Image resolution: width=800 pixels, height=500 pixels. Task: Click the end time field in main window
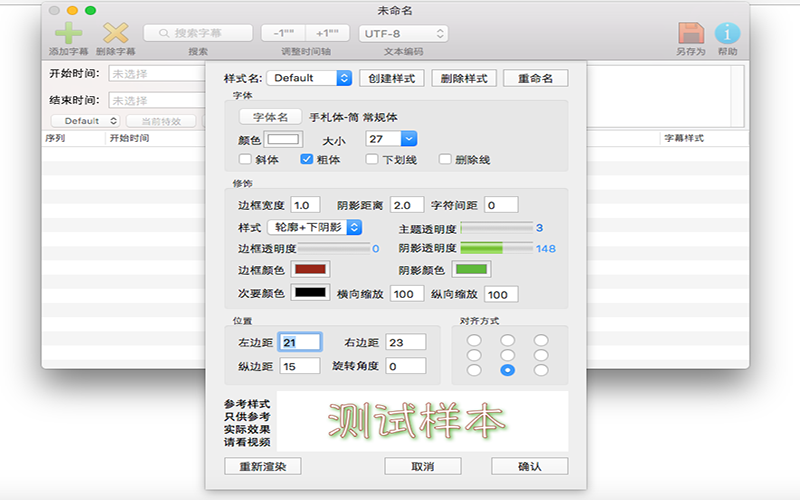[x=157, y=101]
